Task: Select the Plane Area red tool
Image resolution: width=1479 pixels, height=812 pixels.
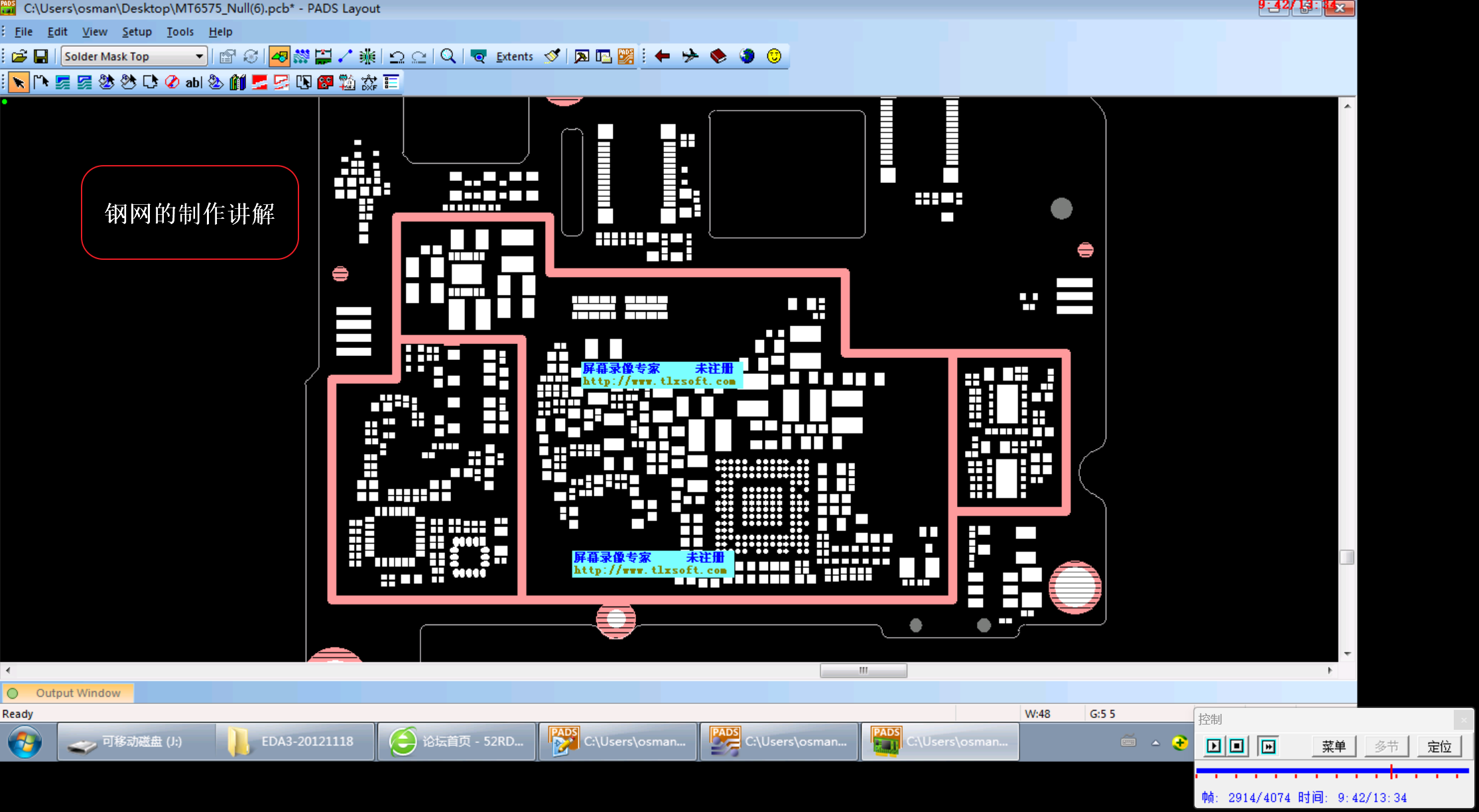Action: (259, 82)
